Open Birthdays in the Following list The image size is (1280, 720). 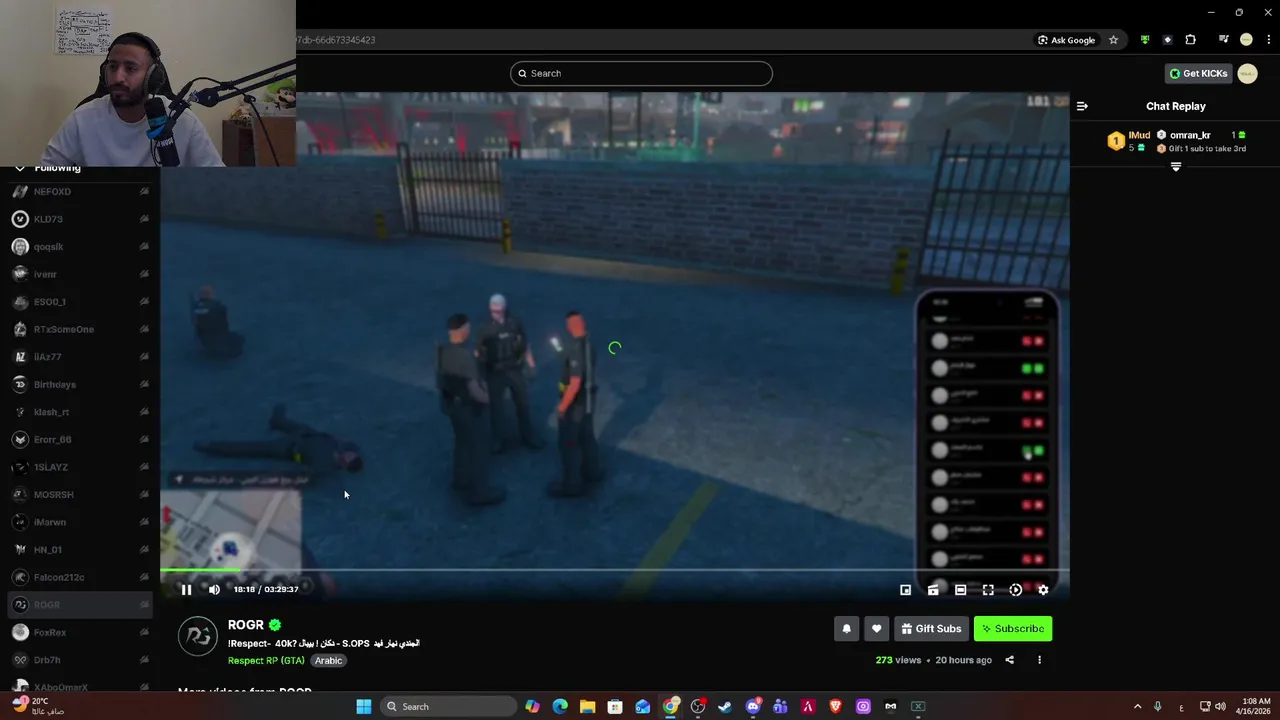pos(80,384)
